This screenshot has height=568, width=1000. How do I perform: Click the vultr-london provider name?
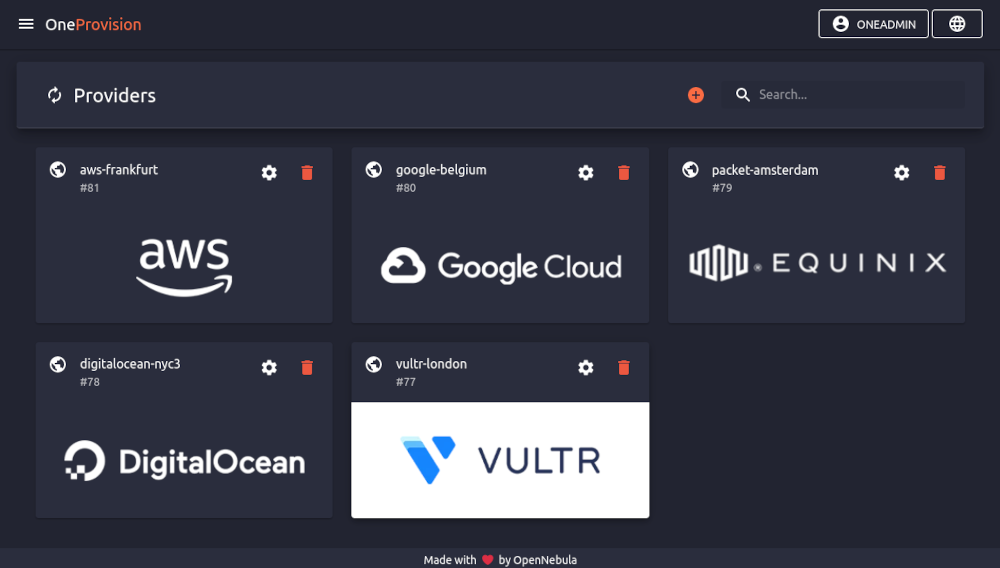click(x=431, y=364)
